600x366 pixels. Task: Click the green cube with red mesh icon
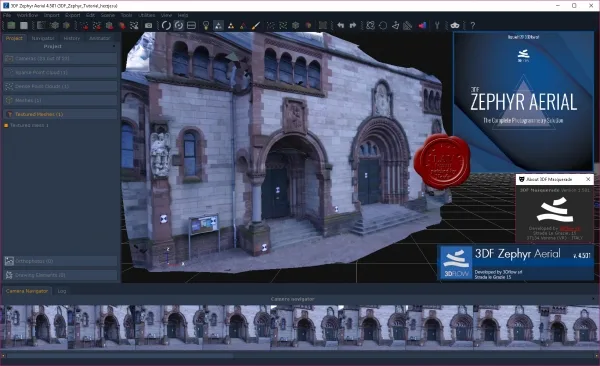tap(109, 26)
